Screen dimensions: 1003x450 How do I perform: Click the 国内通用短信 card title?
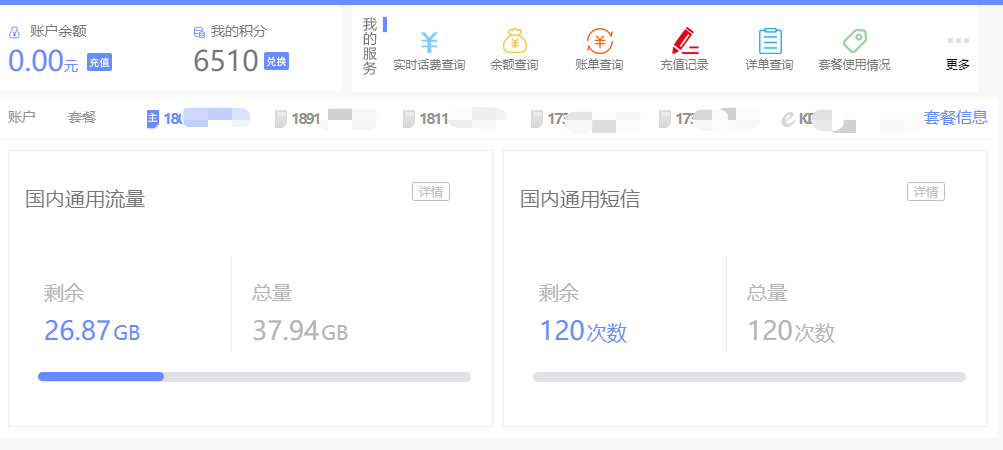580,199
